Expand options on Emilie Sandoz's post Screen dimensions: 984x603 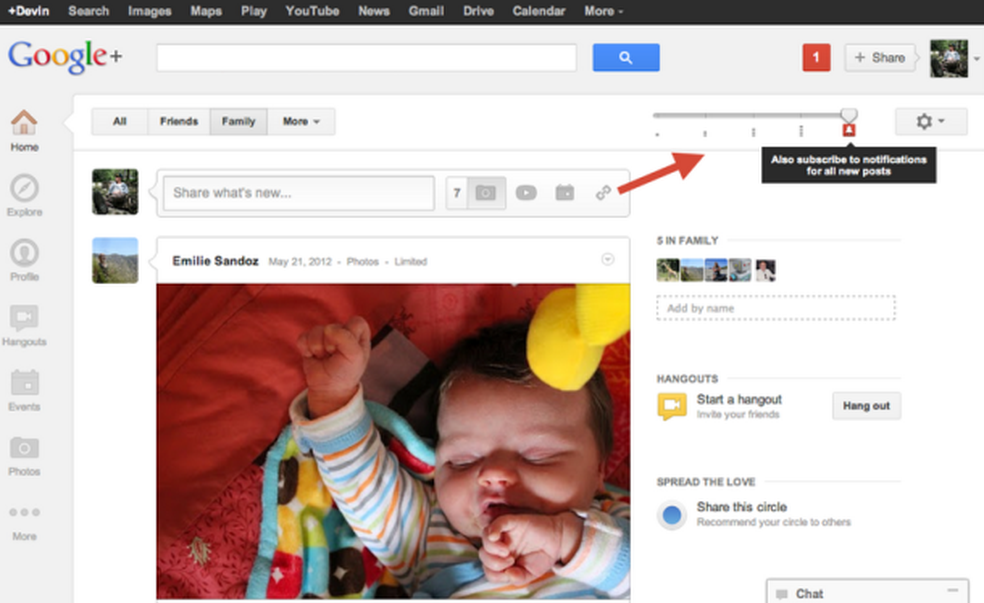(x=607, y=258)
